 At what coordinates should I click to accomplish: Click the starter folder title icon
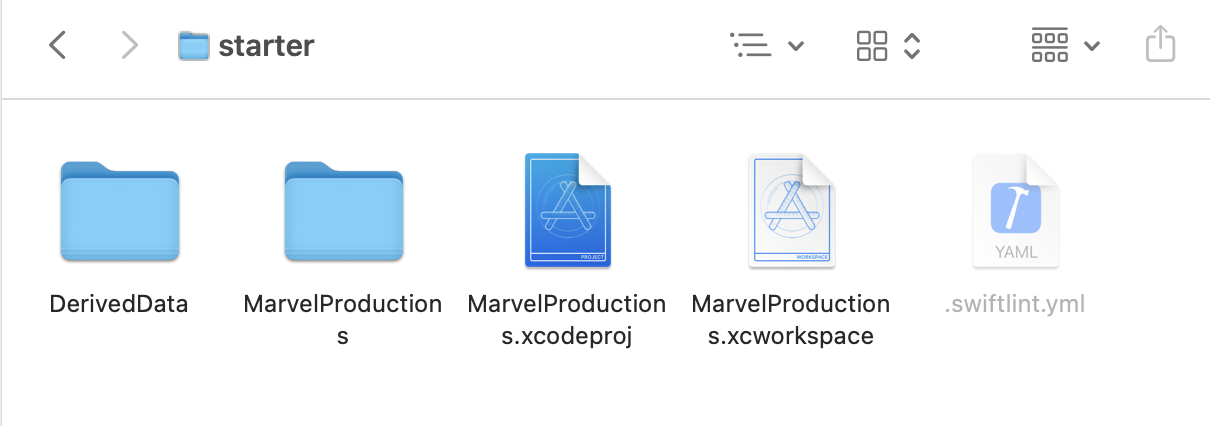tap(193, 46)
